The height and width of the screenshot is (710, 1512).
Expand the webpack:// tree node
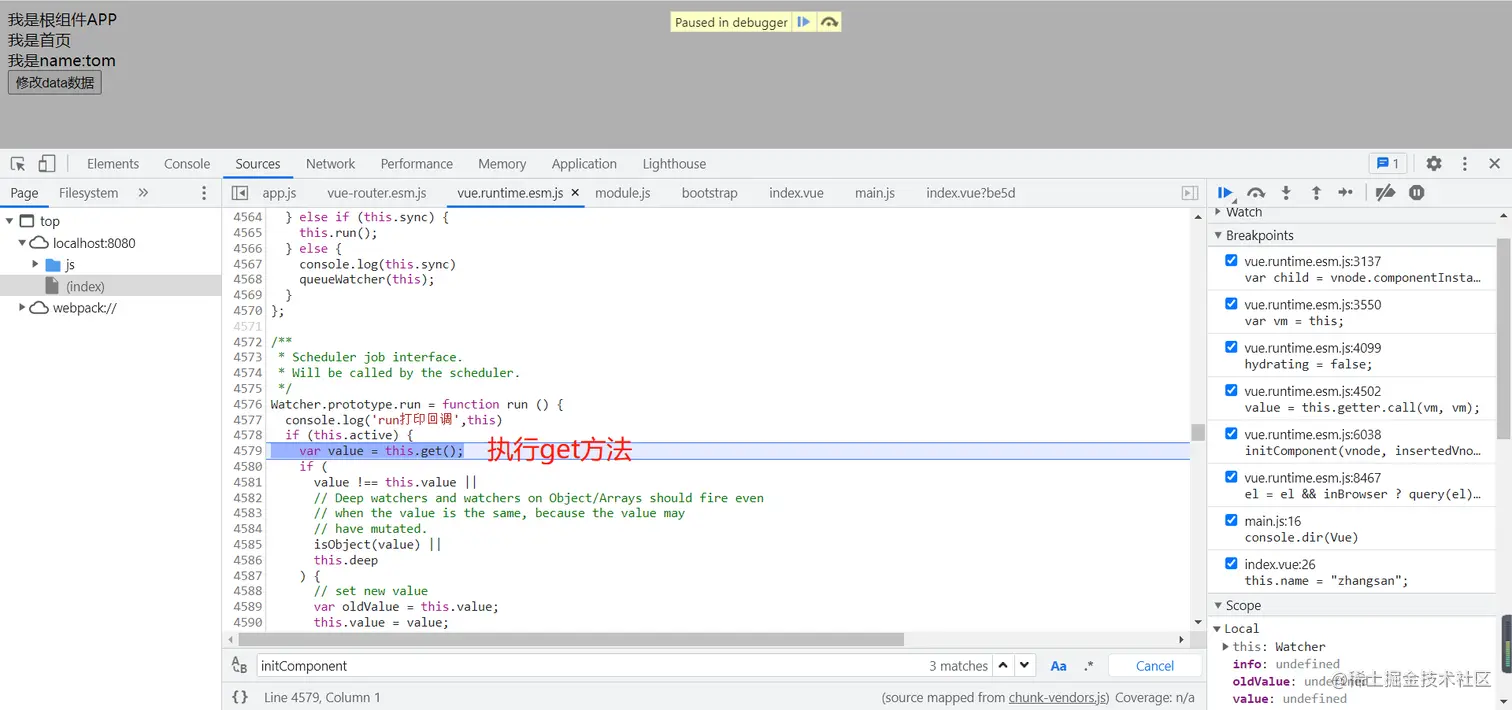[22, 308]
